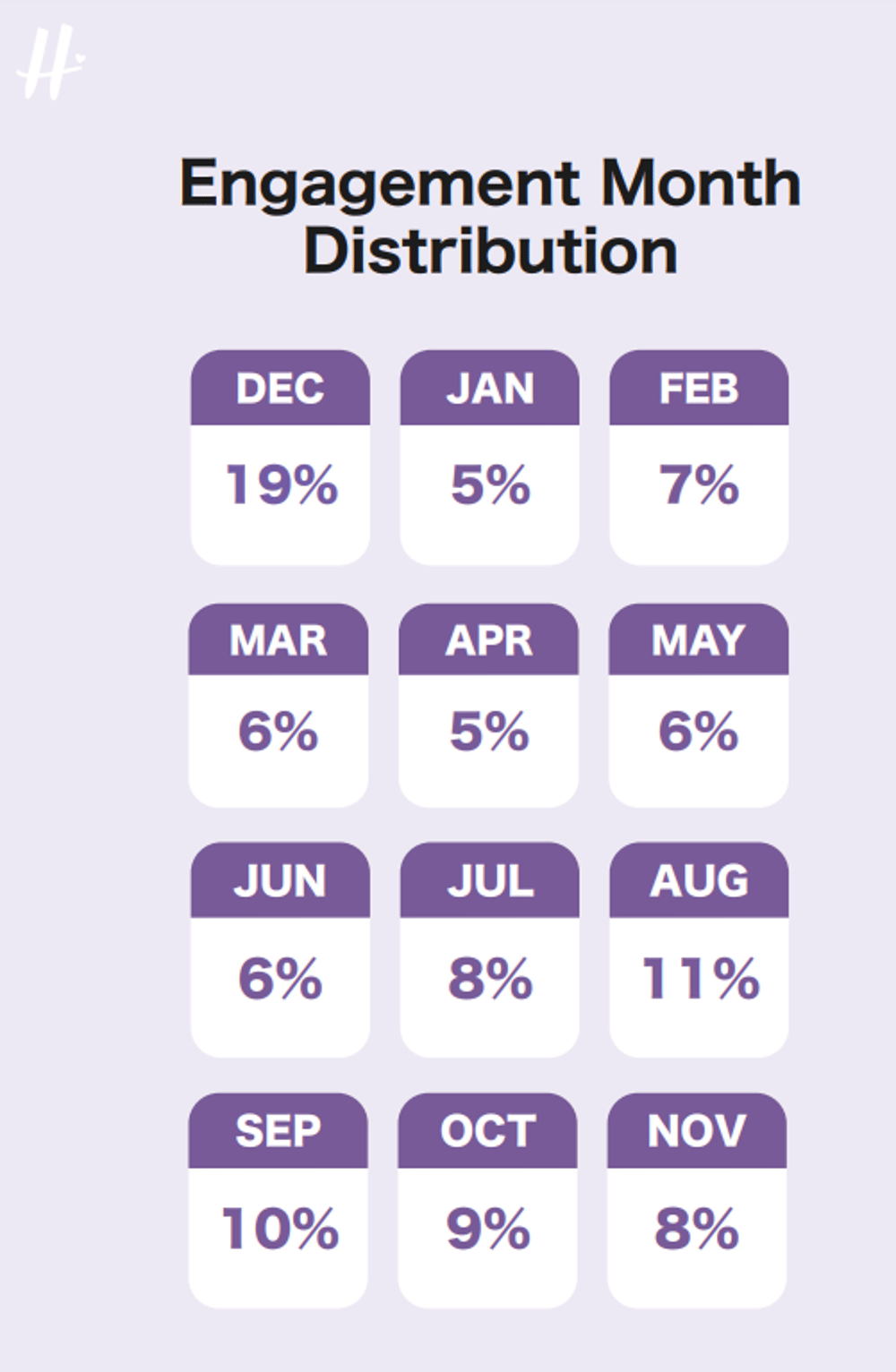Click the 7% value for February
The image size is (896, 1372).
(x=699, y=484)
